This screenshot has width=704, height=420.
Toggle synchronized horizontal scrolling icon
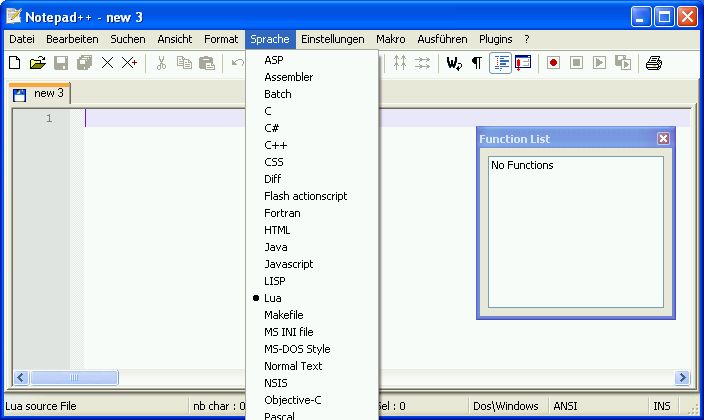click(422, 63)
